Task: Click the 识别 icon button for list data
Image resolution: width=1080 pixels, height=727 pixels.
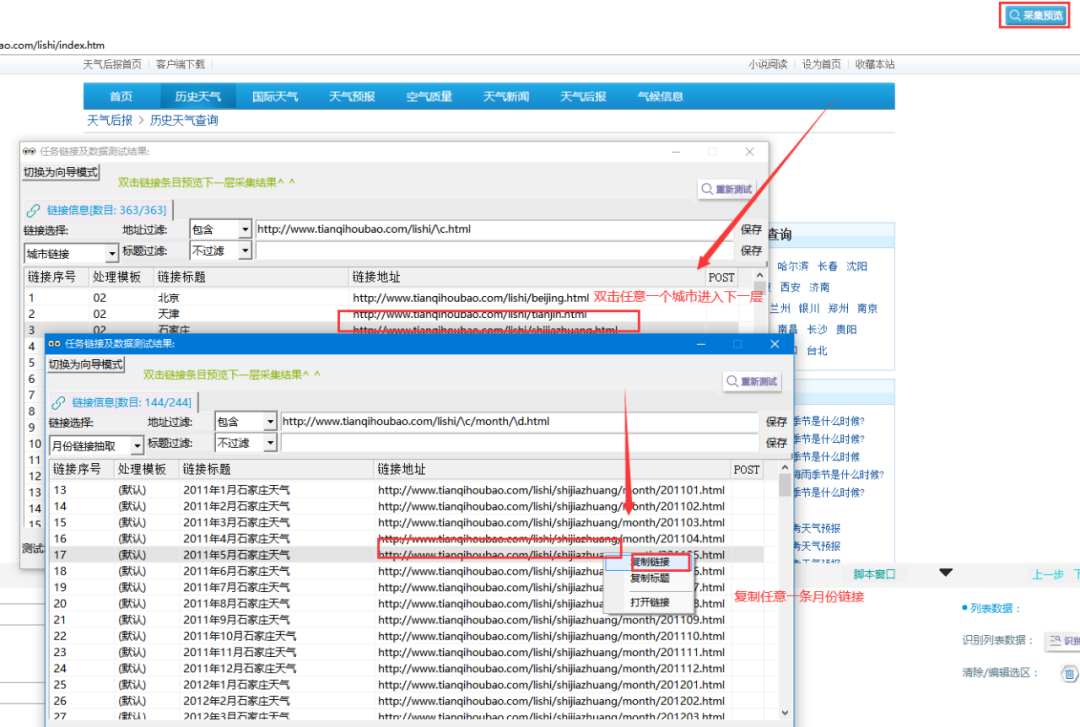Action: point(1062,640)
